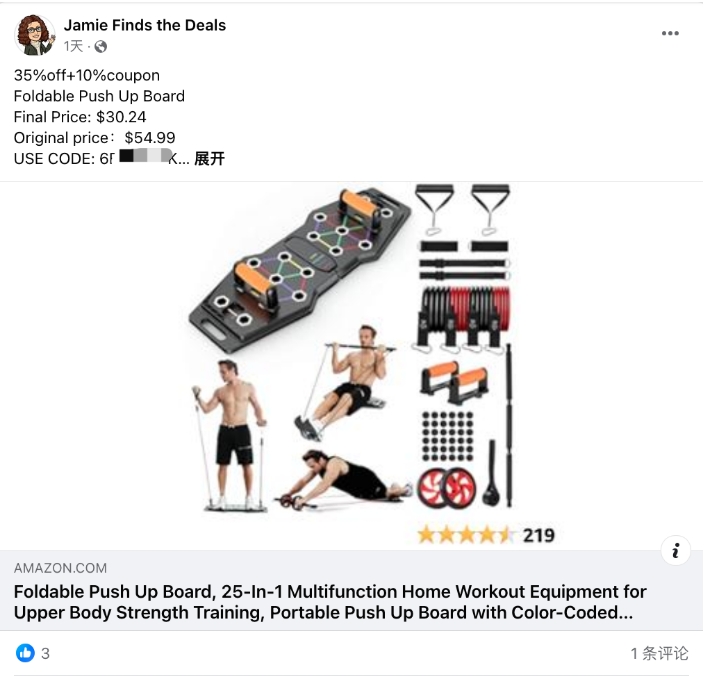
Task: Click the 219 review count in image
Action: click(x=539, y=535)
